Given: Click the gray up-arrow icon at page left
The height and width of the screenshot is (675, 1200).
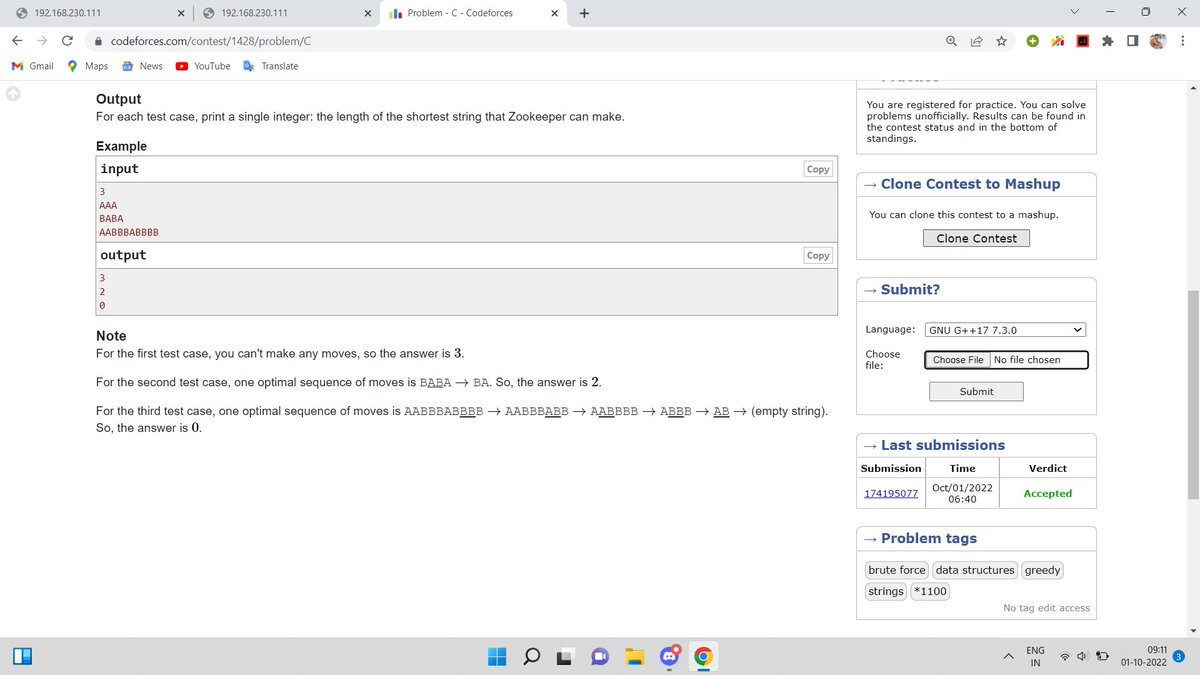Looking at the screenshot, I should pyautogui.click(x=13, y=95).
